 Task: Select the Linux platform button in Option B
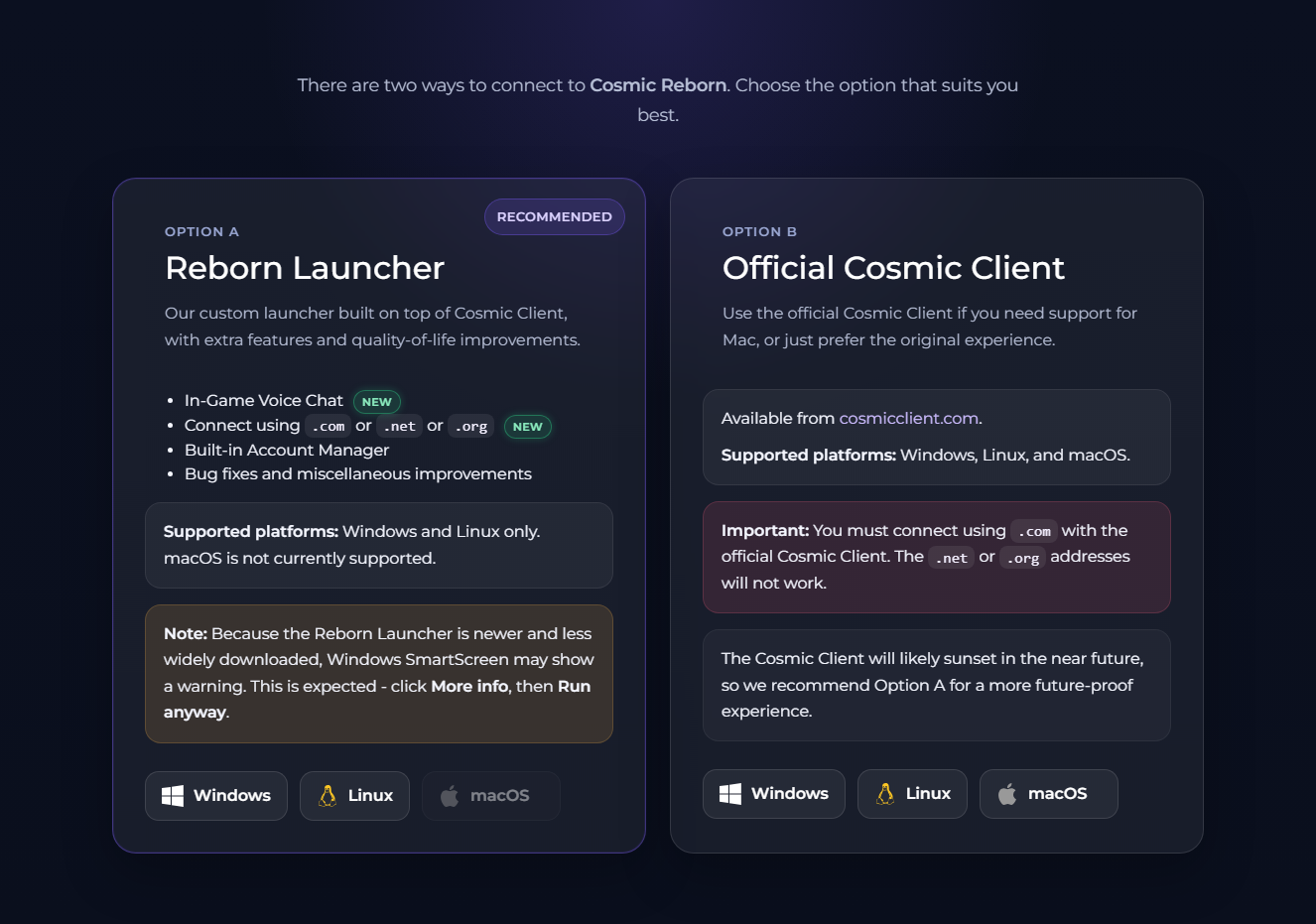pyautogui.click(x=912, y=793)
